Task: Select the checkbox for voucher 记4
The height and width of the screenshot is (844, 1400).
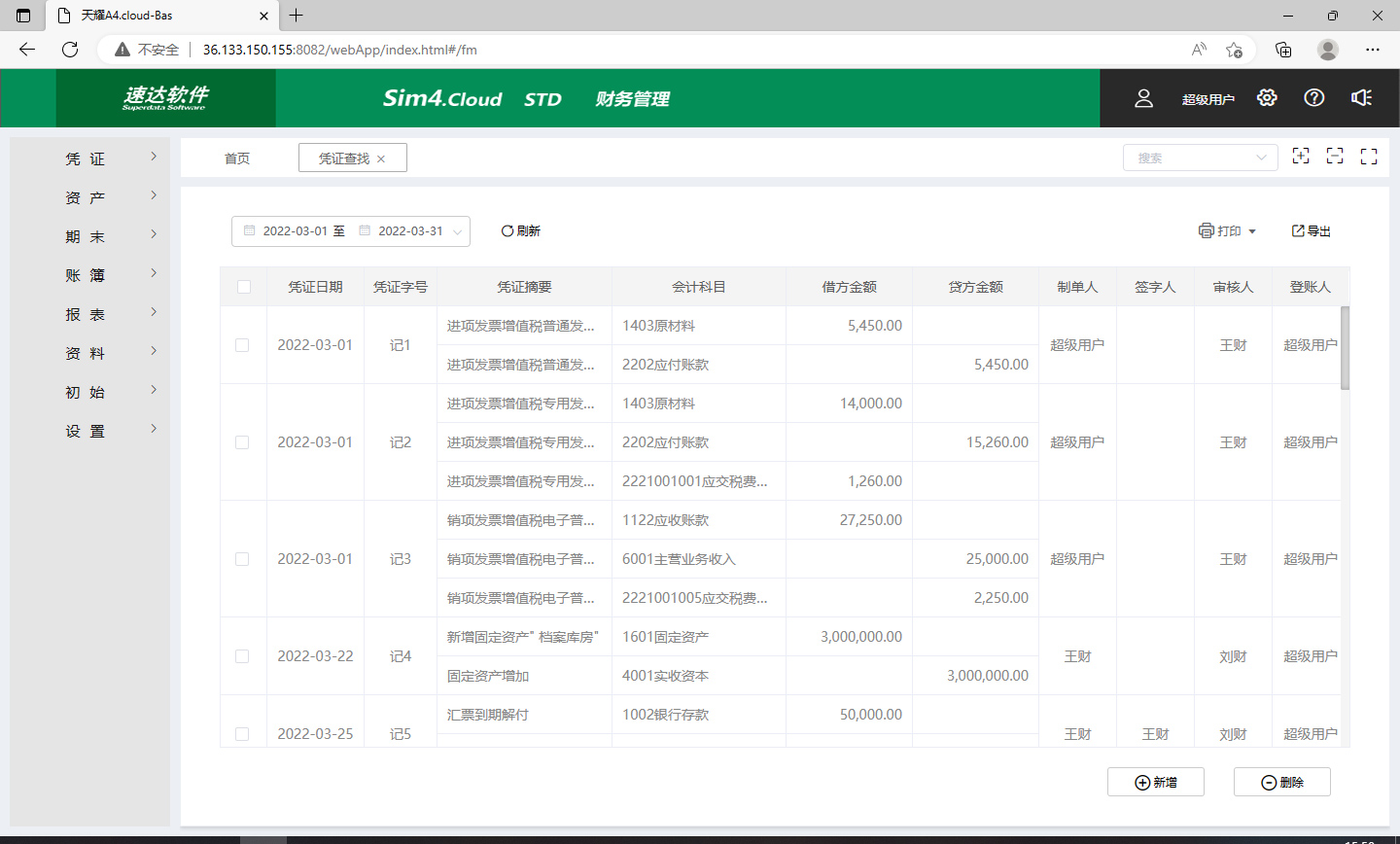Action: tap(242, 656)
